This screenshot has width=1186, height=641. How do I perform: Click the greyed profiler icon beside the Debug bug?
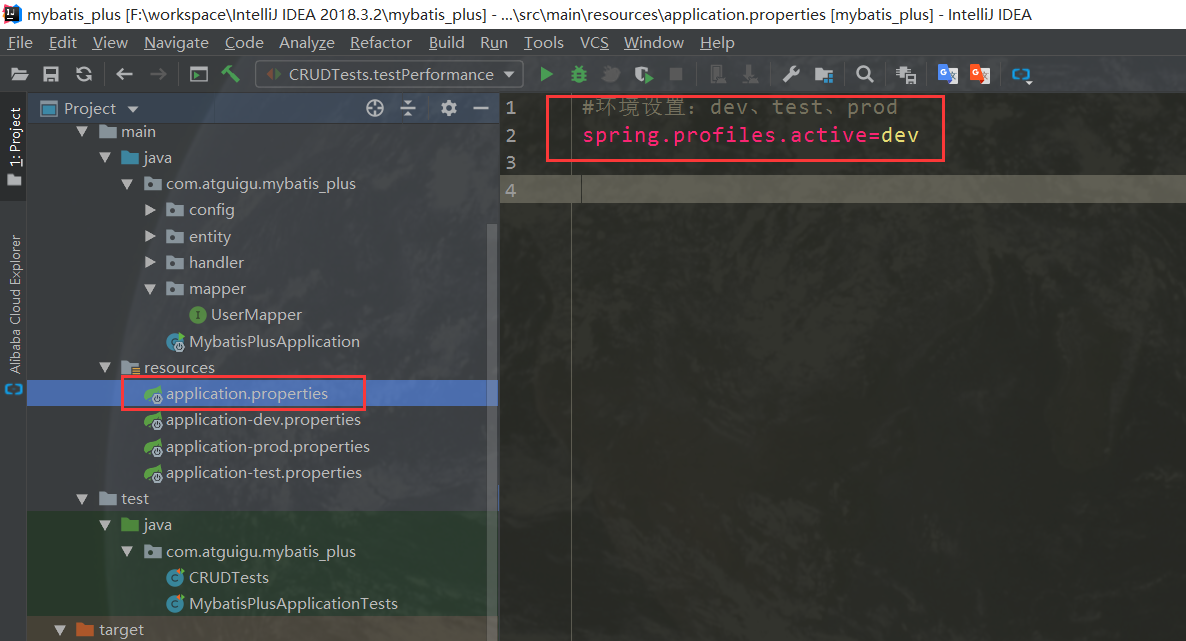611,74
